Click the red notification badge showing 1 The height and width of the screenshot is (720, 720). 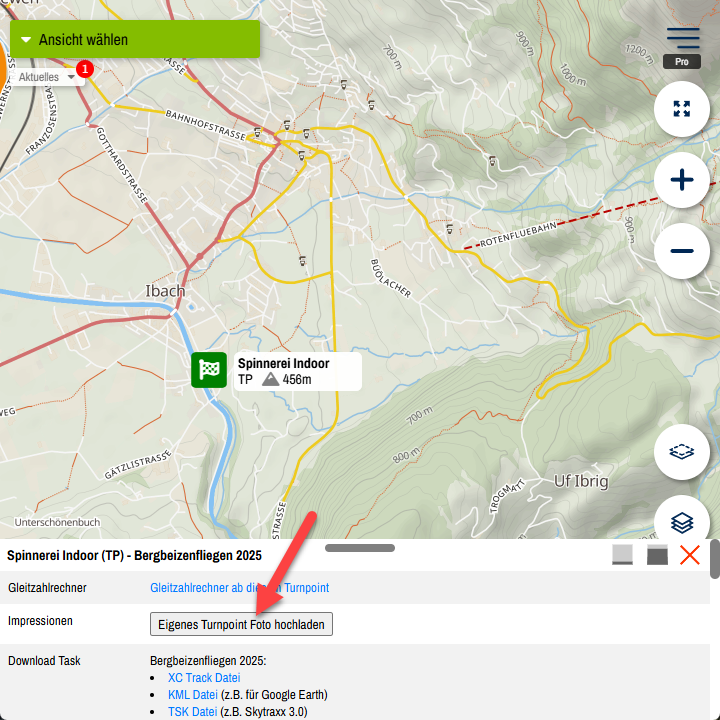tap(85, 69)
